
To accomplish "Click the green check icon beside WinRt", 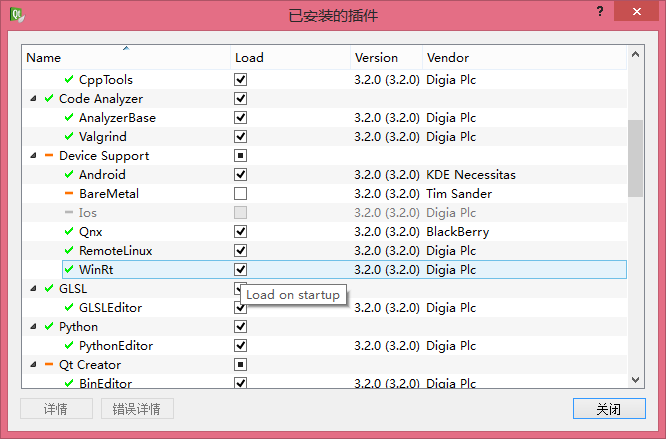I will click(69, 269).
